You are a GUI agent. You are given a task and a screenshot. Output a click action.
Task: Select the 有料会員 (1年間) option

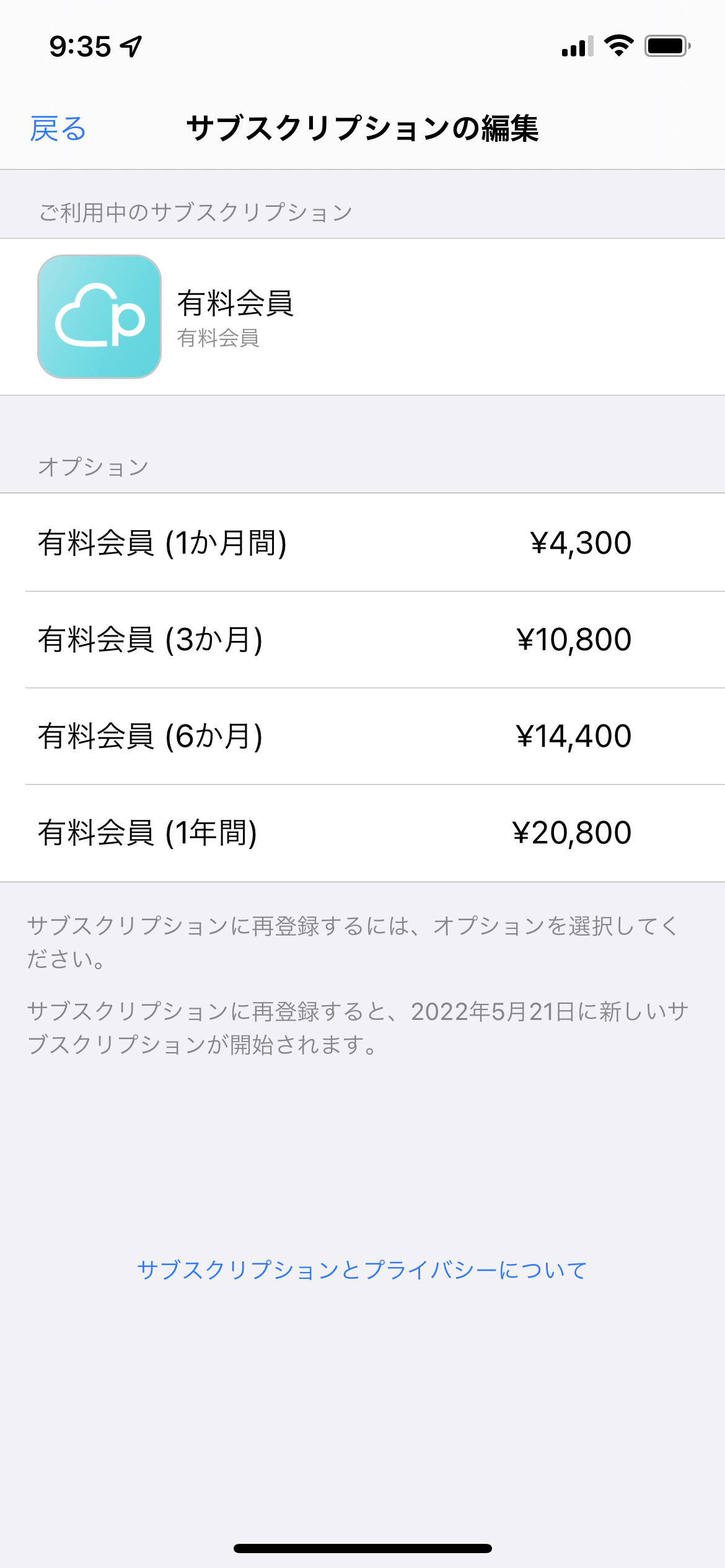tap(147, 832)
